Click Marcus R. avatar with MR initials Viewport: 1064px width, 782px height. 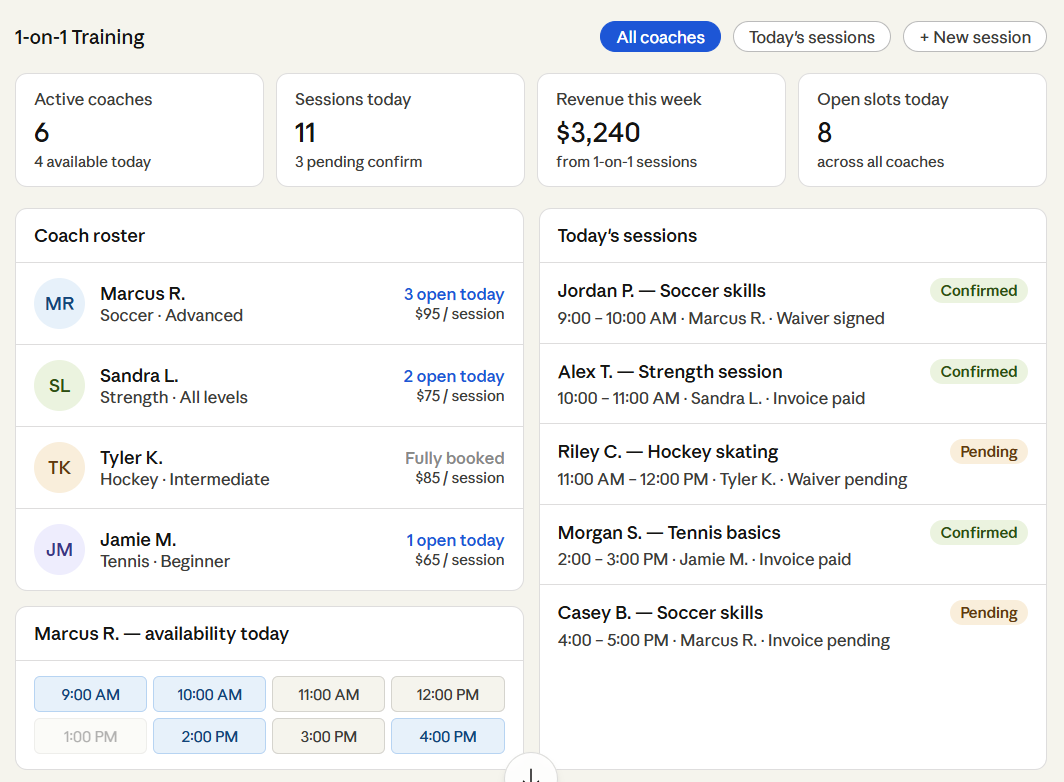(59, 304)
